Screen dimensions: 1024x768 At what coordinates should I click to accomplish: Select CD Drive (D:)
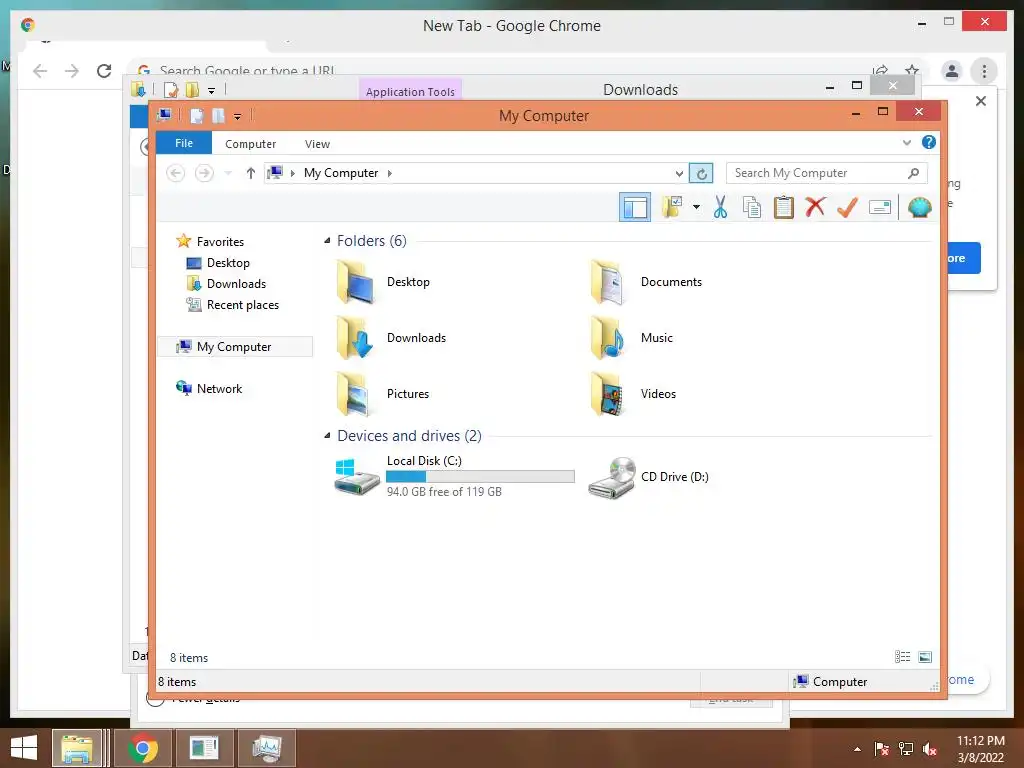point(648,477)
